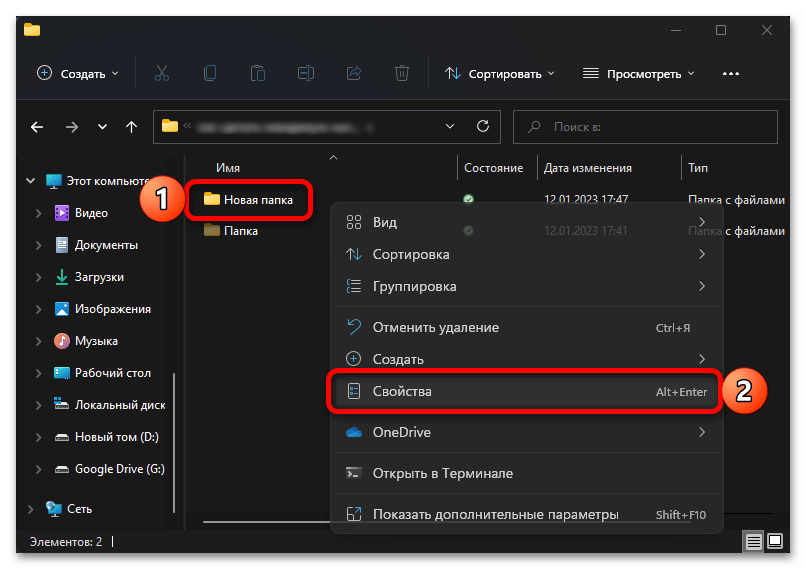
Task: Click the Share icon in toolbar
Action: coord(353,73)
